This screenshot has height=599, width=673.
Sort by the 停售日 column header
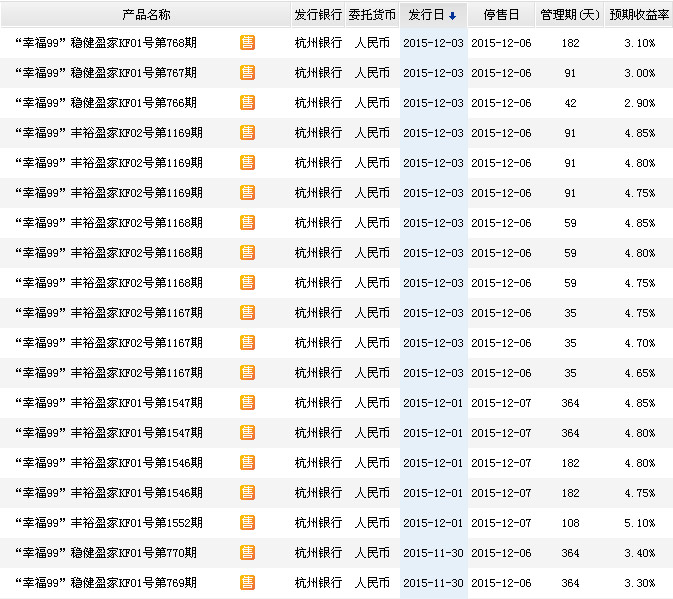coord(501,15)
